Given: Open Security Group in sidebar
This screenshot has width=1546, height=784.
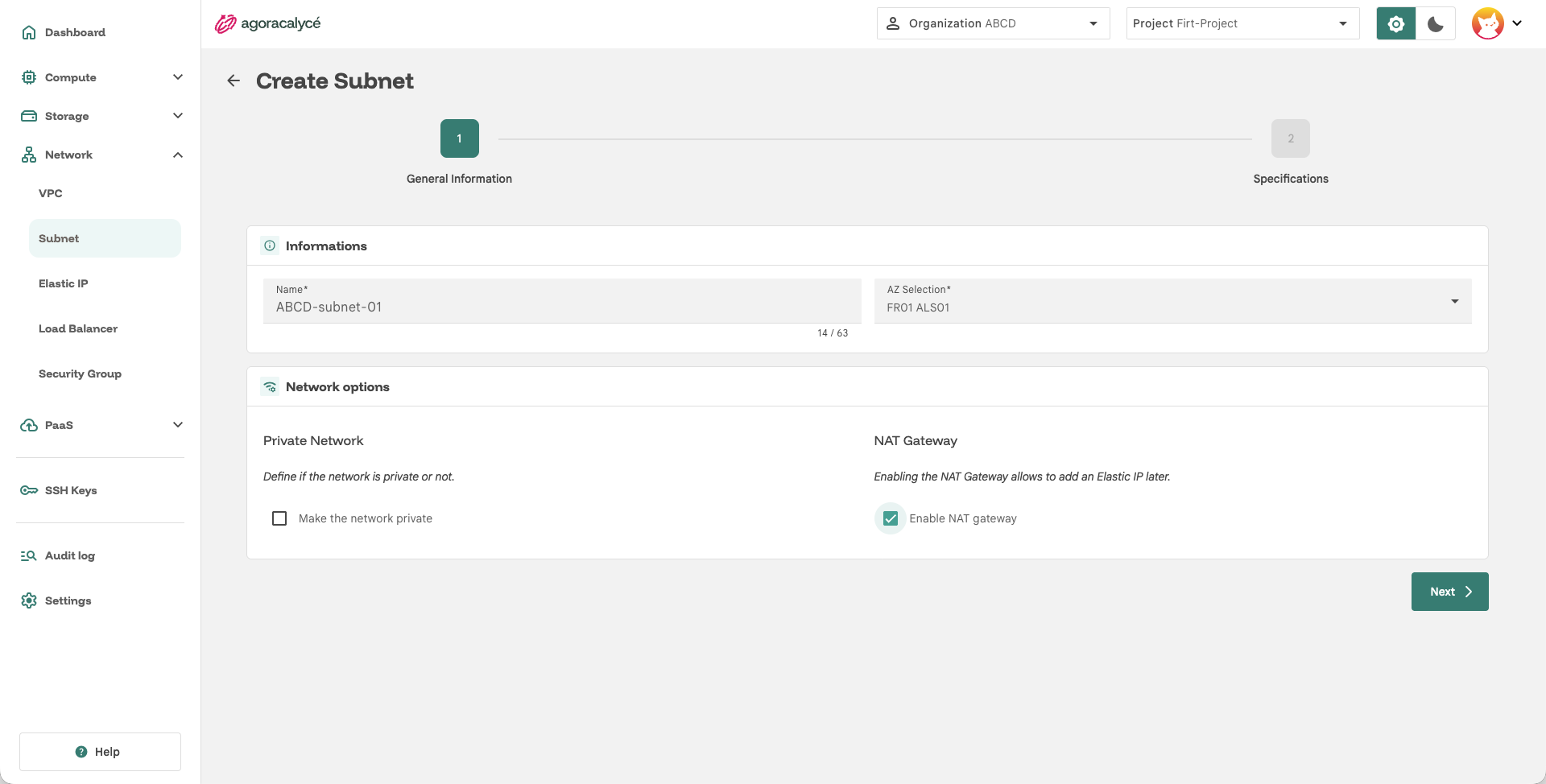Looking at the screenshot, I should pos(105,373).
